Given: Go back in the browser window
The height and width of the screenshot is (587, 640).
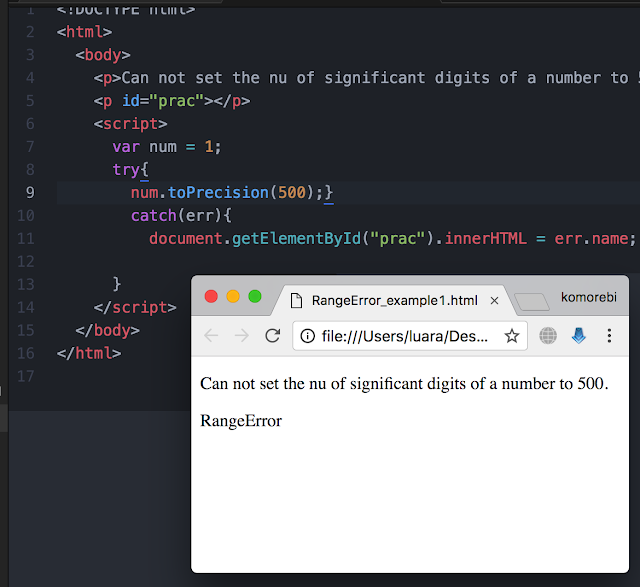Looking at the screenshot, I should point(211,336).
